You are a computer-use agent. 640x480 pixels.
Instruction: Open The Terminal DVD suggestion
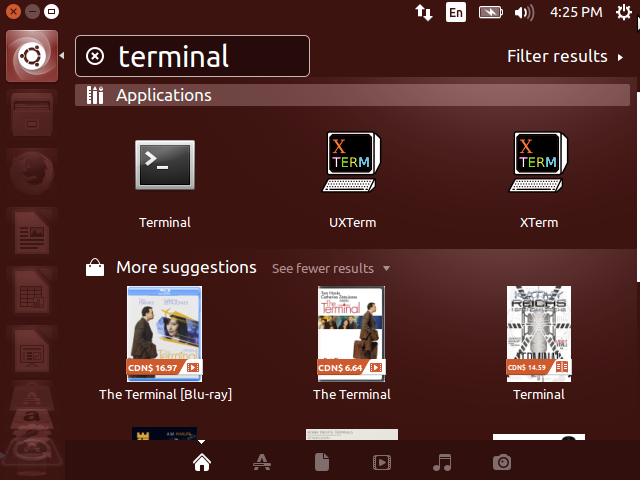(352, 335)
